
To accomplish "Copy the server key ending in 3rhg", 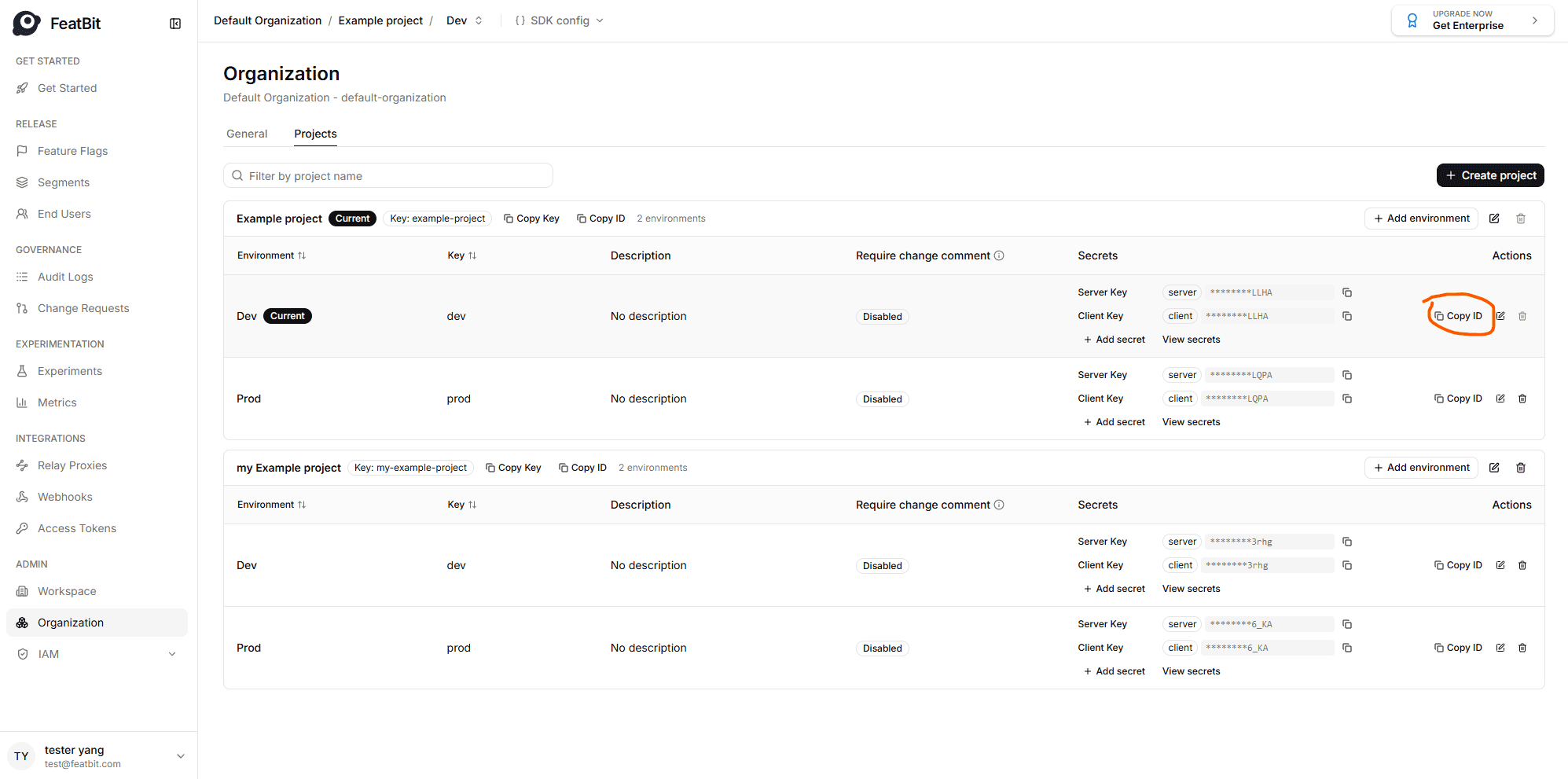I will tap(1347, 542).
